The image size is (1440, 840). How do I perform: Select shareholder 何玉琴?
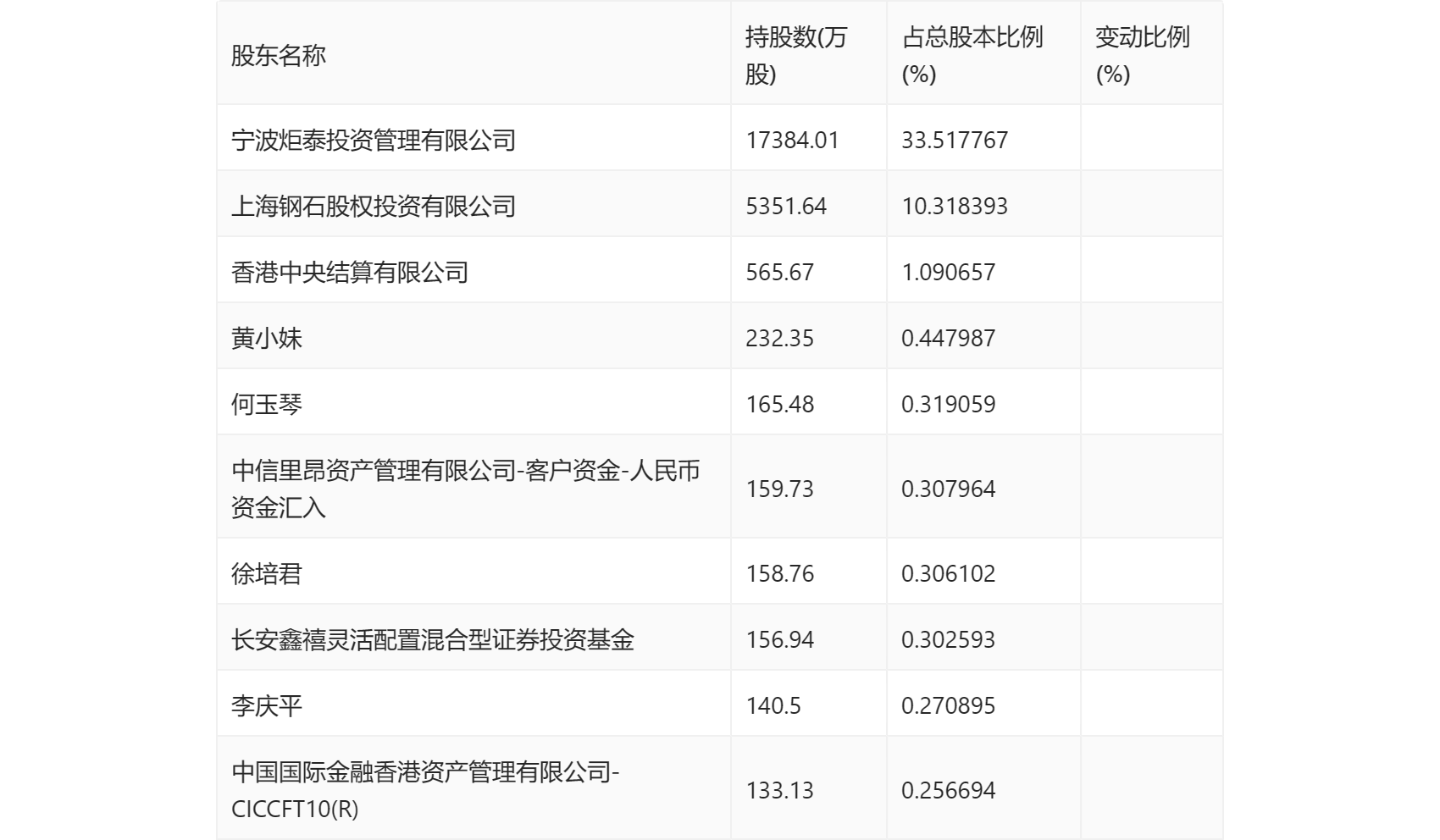pyautogui.click(x=267, y=404)
